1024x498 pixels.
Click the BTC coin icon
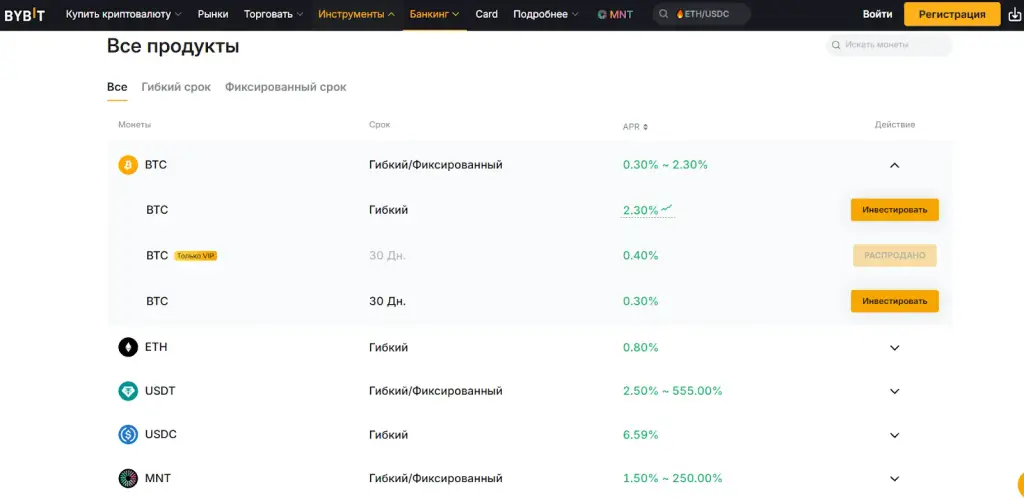pyautogui.click(x=128, y=165)
